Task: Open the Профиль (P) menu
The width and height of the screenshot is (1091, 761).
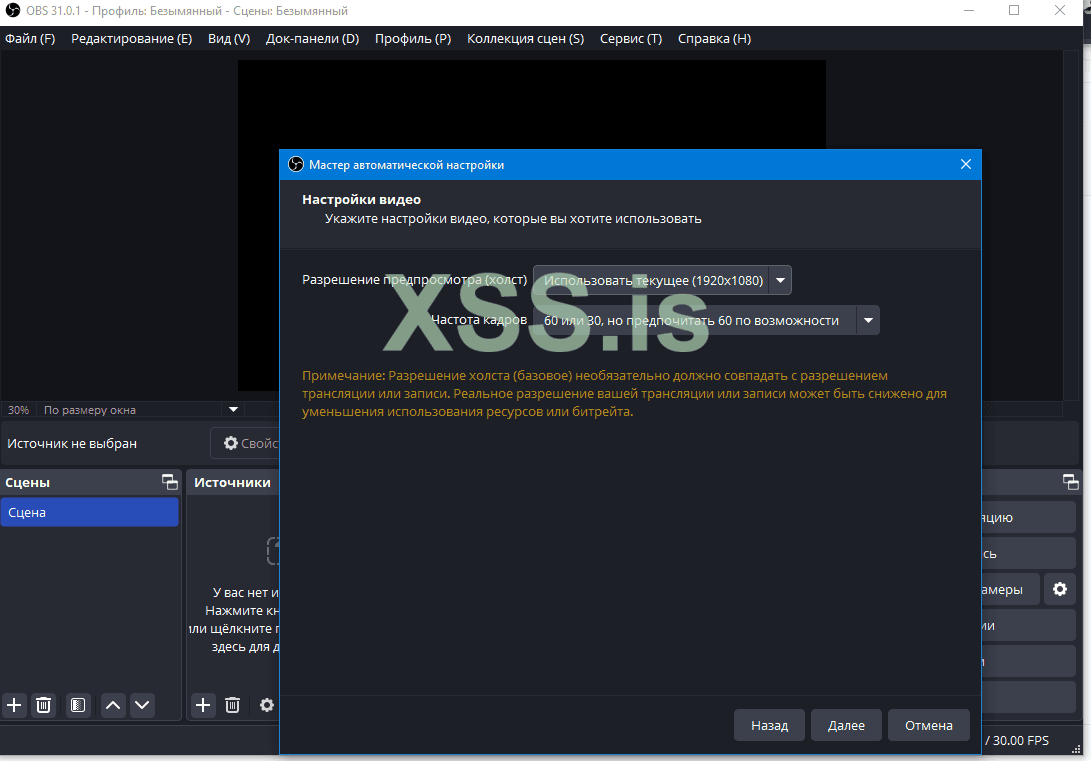Action: click(413, 39)
